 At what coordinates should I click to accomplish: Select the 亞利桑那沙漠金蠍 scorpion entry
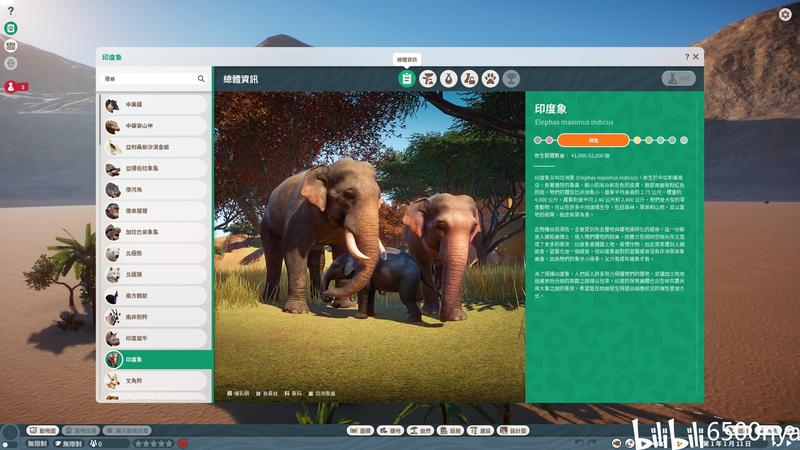[x=155, y=147]
